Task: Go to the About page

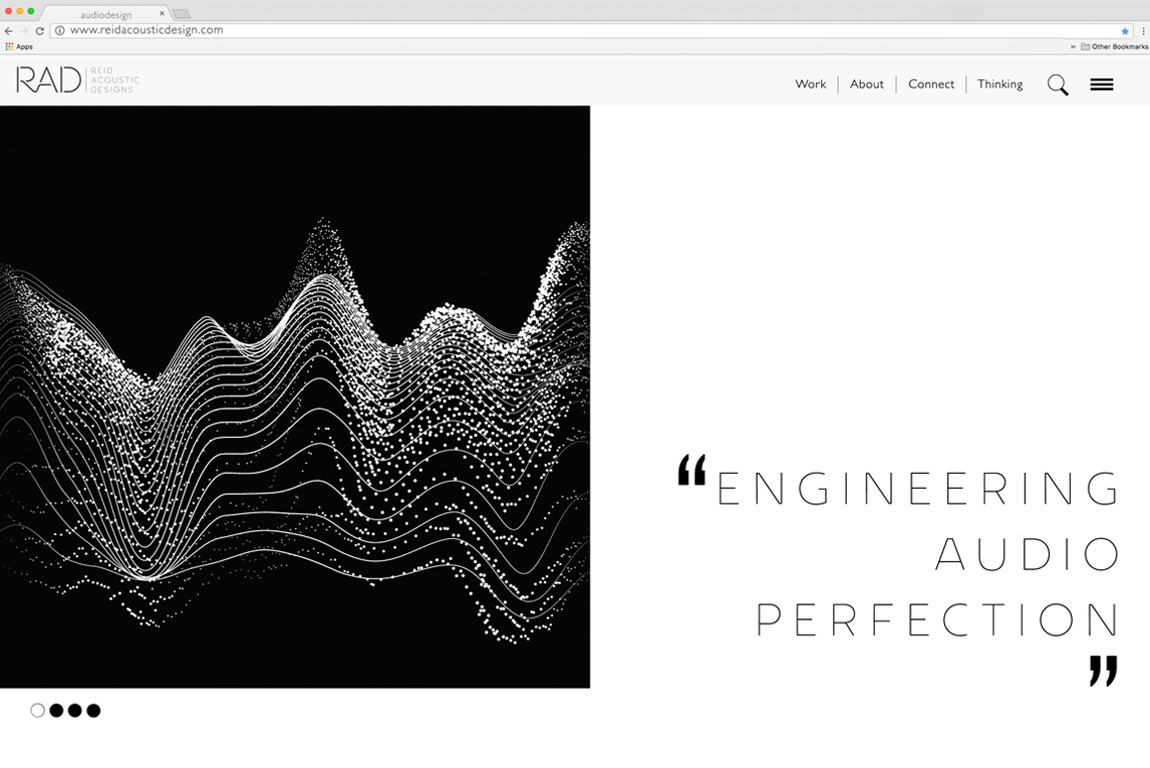Action: click(866, 84)
